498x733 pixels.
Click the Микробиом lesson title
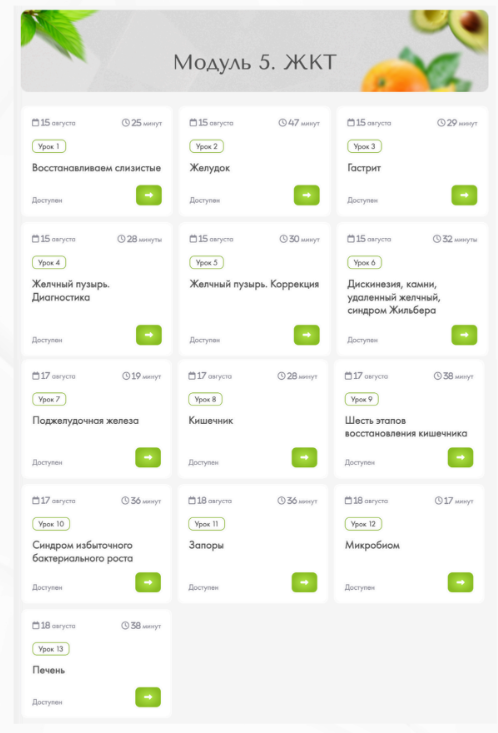372,545
